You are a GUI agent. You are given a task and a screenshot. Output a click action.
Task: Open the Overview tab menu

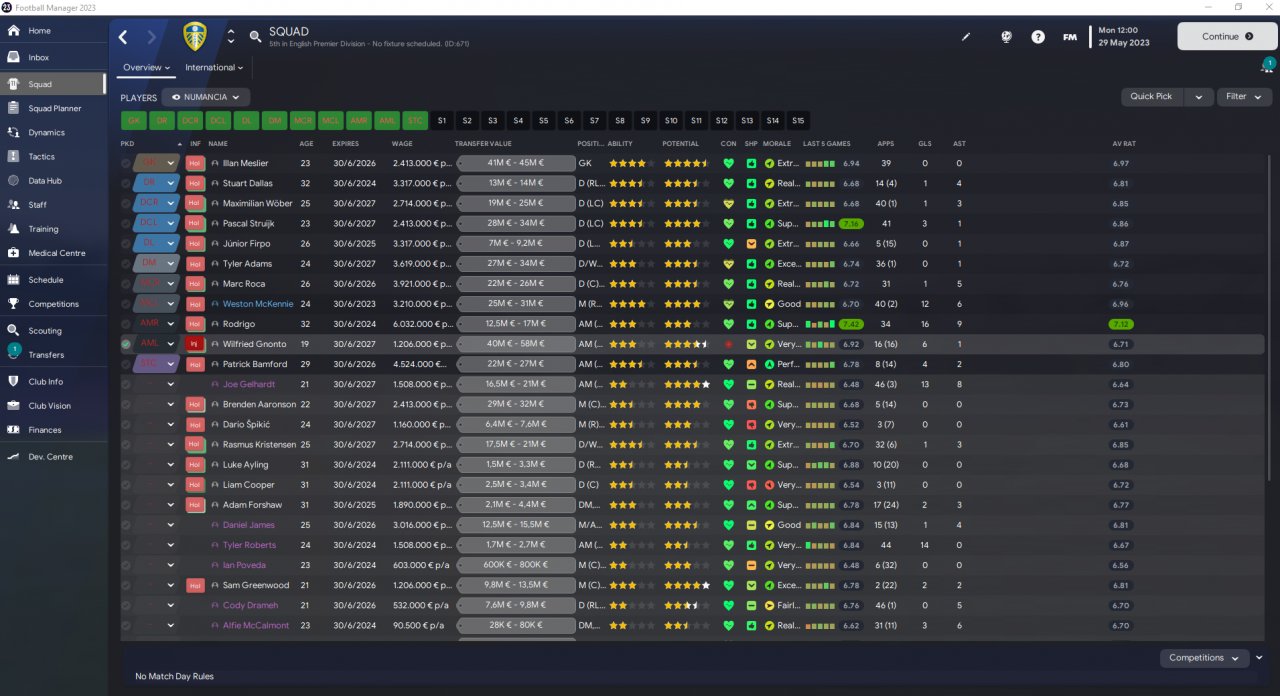[x=147, y=68]
